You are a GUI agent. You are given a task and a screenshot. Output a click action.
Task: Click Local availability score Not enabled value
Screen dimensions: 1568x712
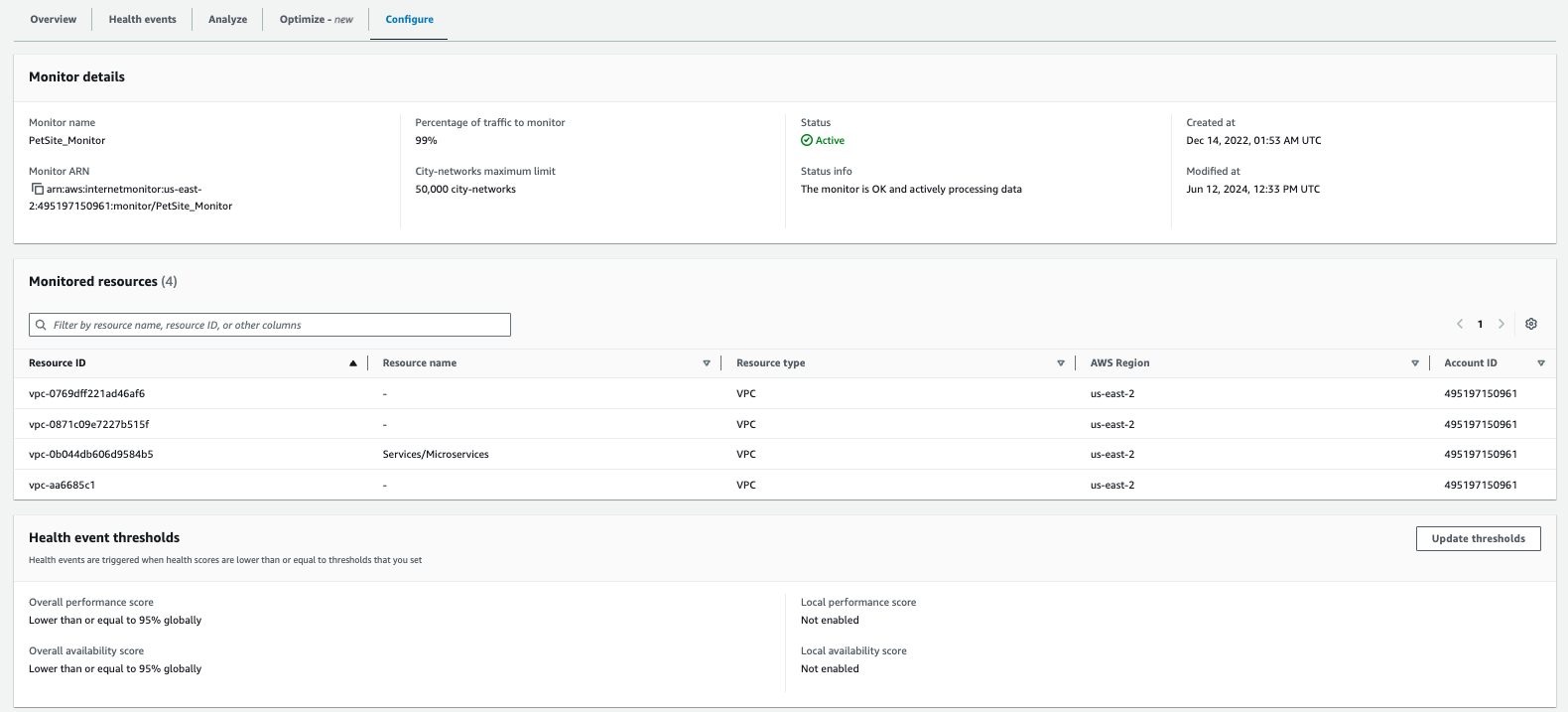[x=830, y=668]
